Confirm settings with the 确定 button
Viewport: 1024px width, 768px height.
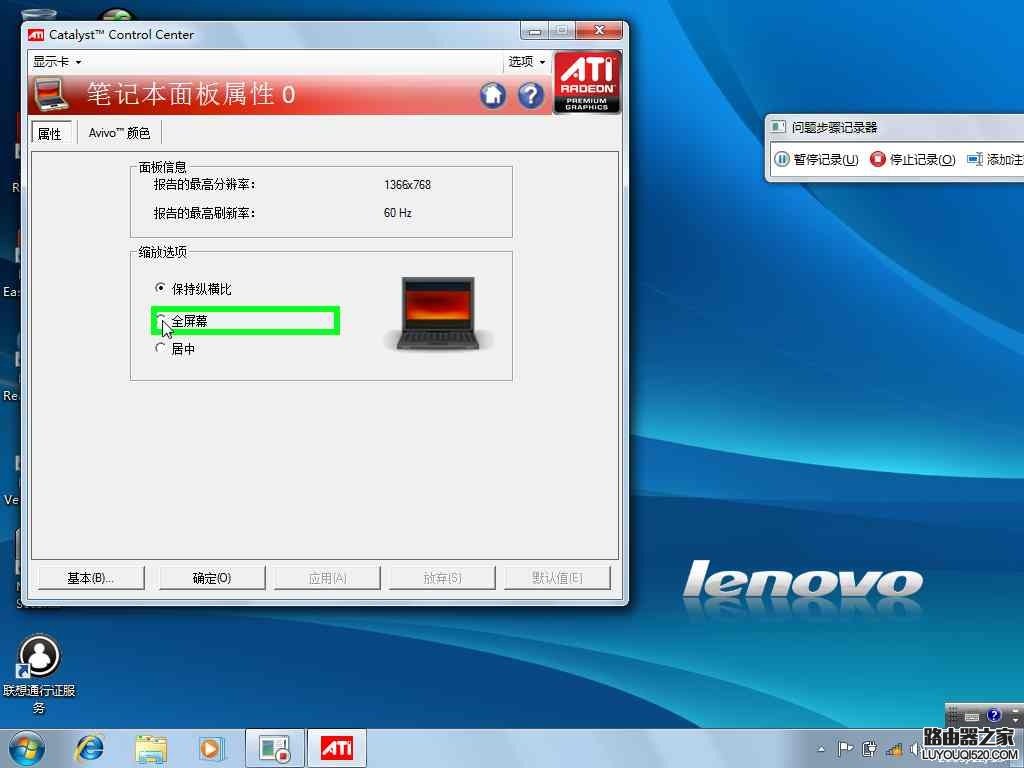point(211,577)
